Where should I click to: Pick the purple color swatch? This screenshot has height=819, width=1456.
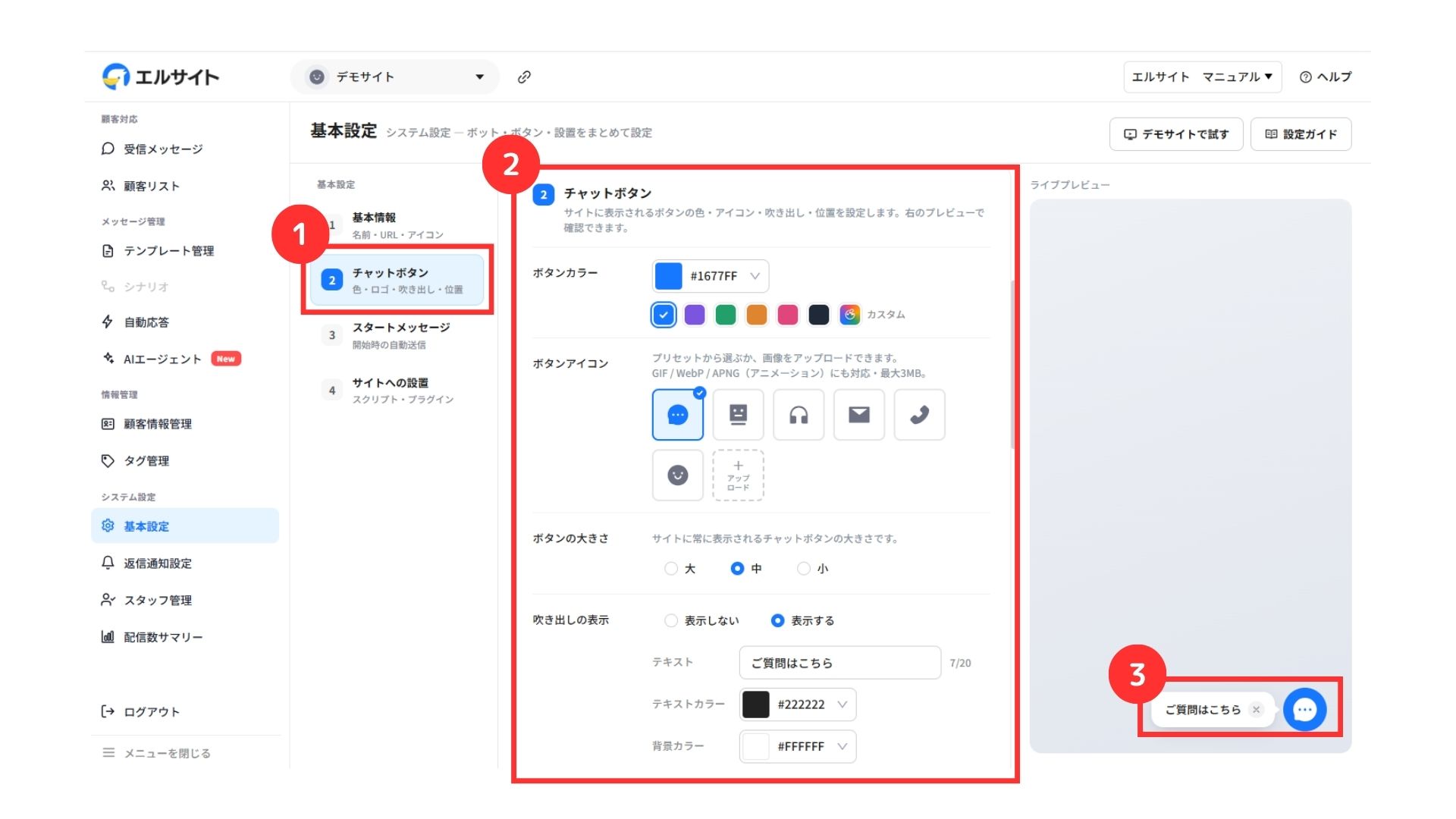[695, 315]
